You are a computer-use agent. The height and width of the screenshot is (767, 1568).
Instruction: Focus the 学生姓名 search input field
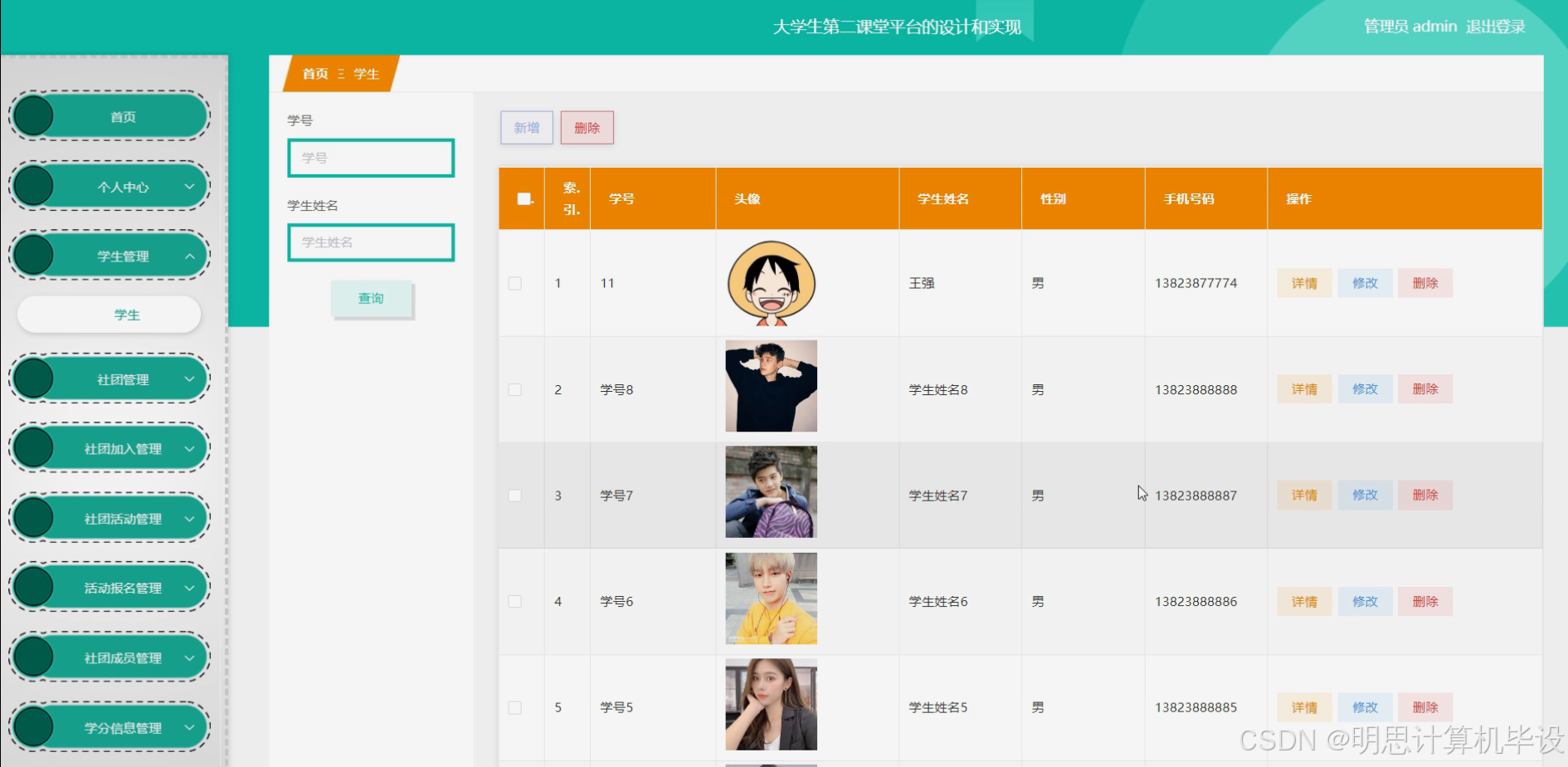tap(371, 242)
